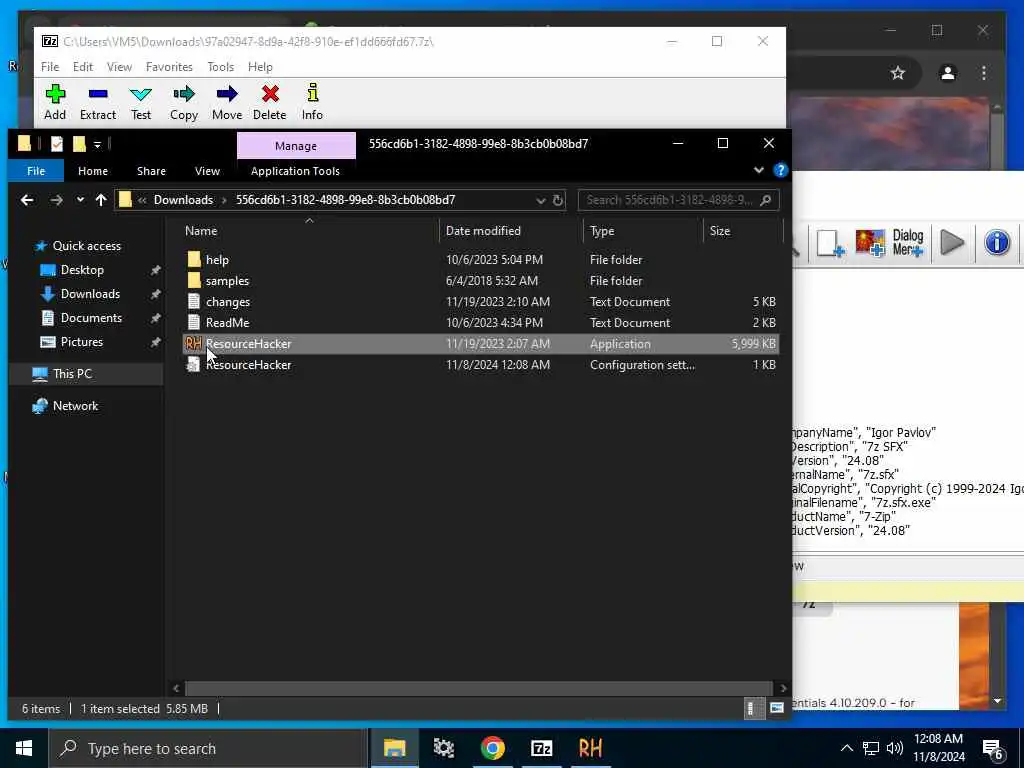The image size is (1024, 768).
Task: Click Resource Hacker info icon
Action: coord(997,243)
